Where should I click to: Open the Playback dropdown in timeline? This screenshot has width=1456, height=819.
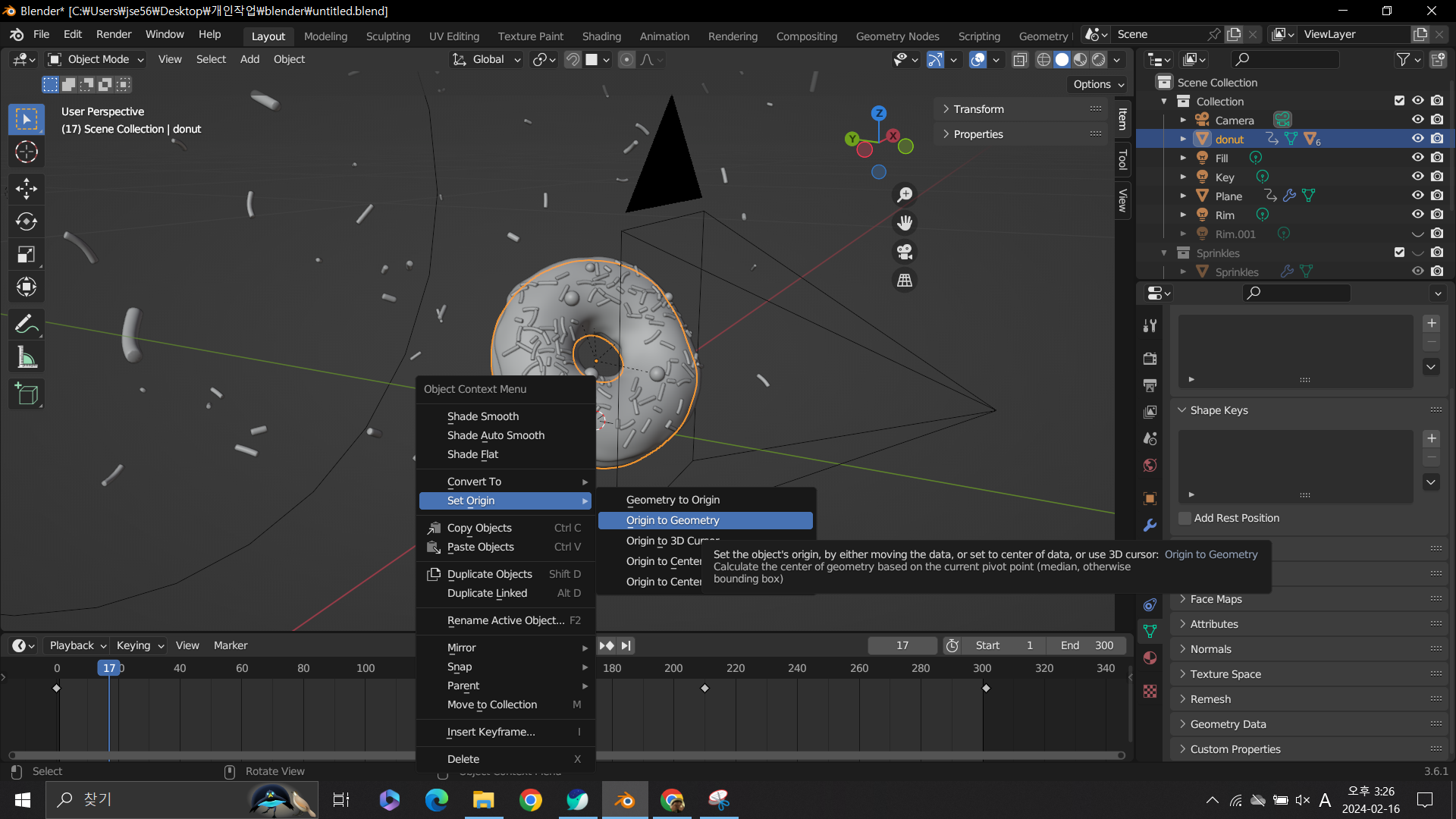[77, 645]
